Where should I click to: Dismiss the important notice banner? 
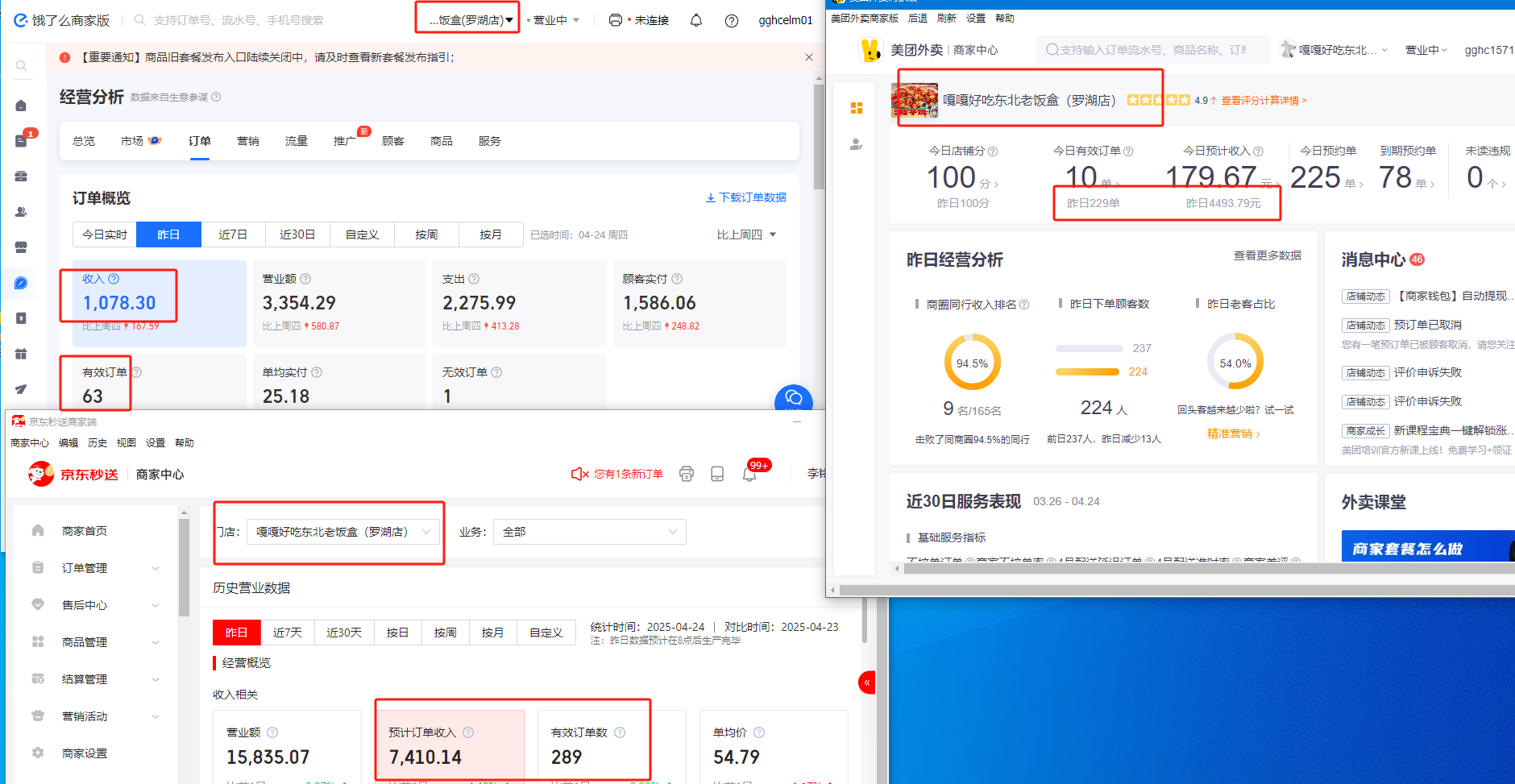click(808, 57)
